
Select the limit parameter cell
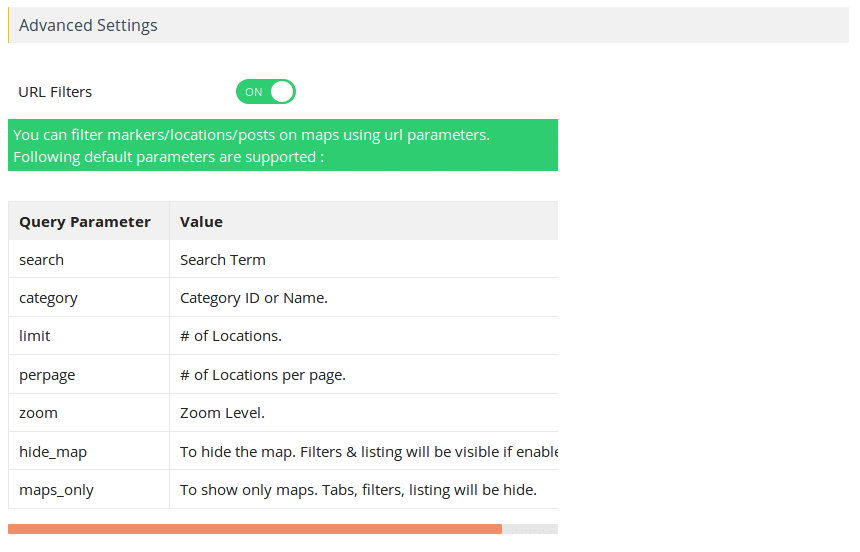pos(89,336)
